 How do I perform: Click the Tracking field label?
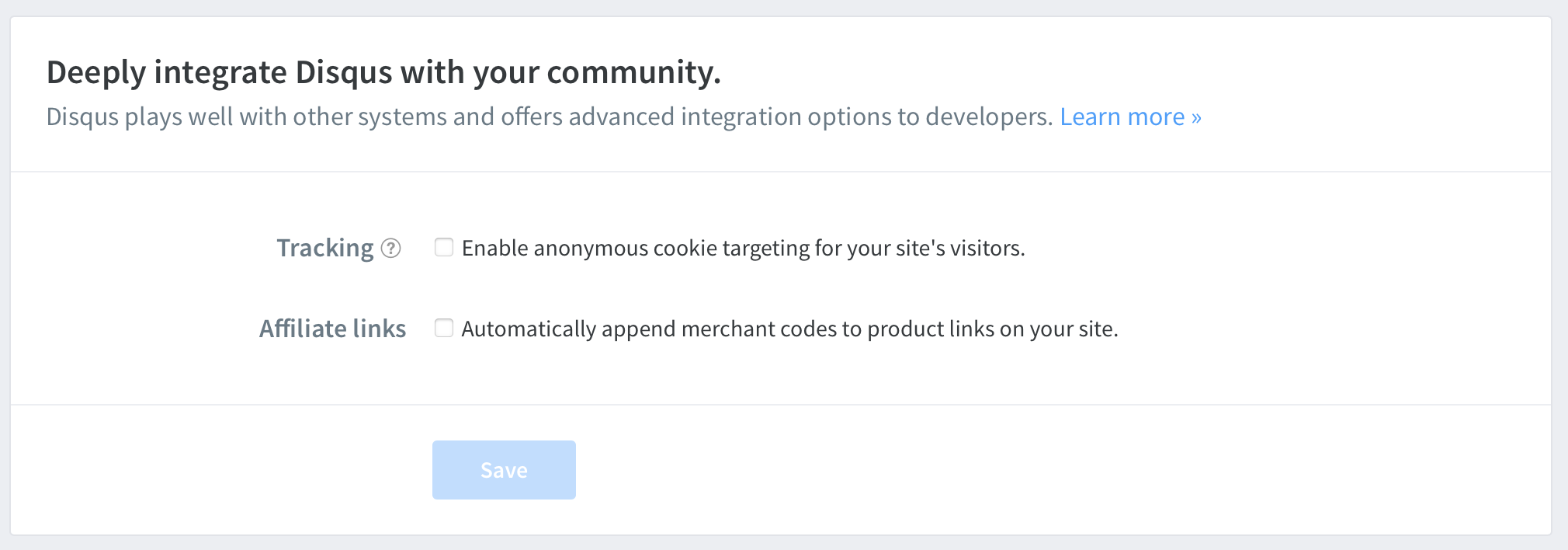click(325, 249)
